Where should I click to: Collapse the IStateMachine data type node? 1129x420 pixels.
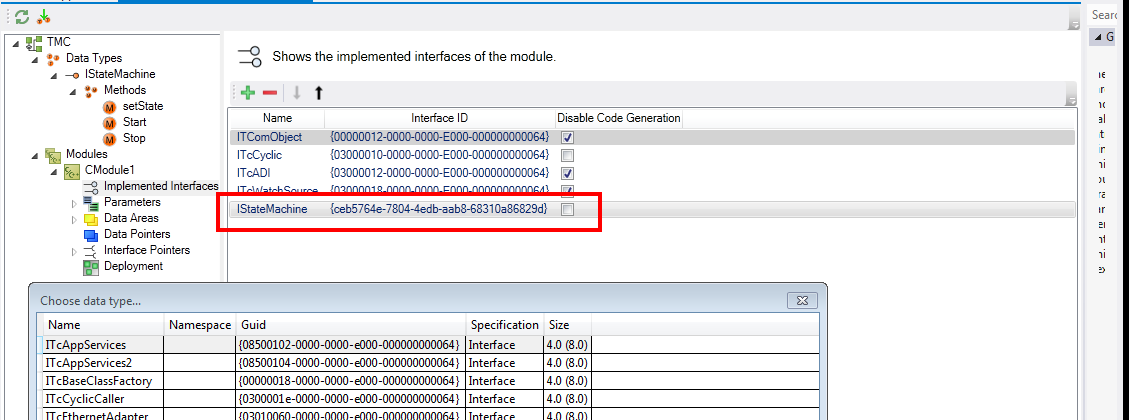(x=55, y=74)
